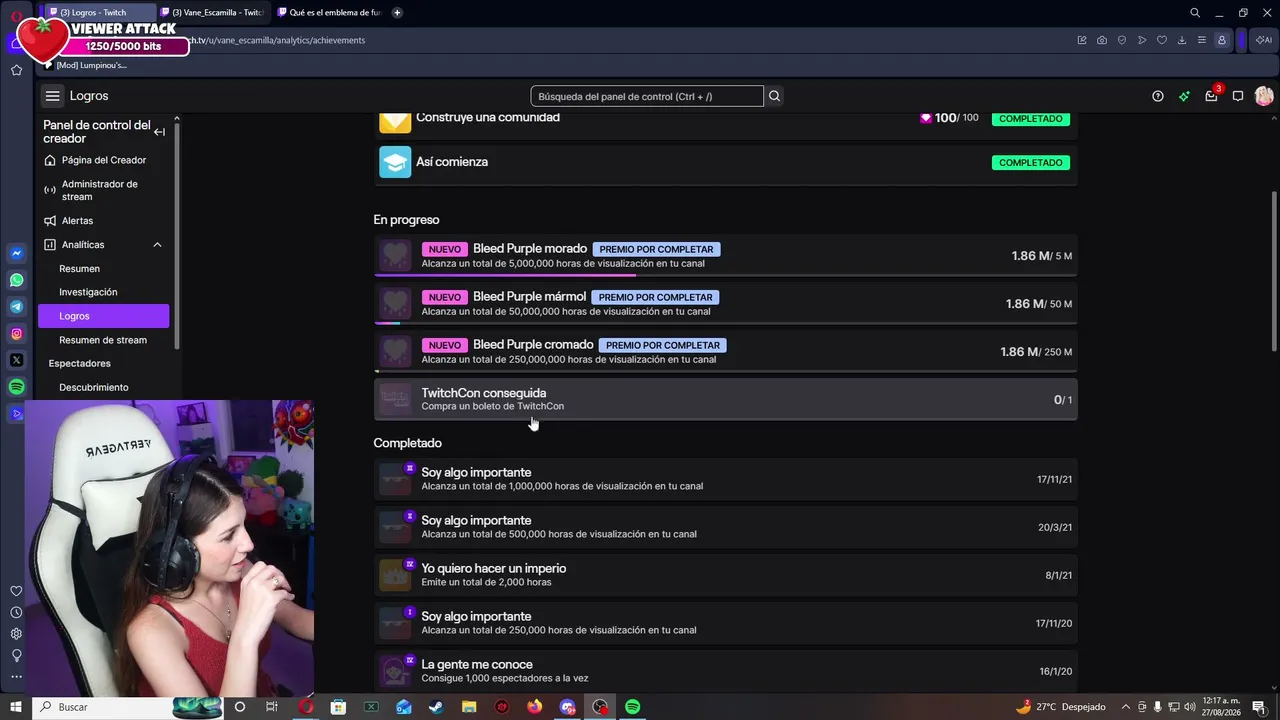Select the Logros - Twitch browser tab
This screenshot has height=720, width=1280.
(x=99, y=13)
